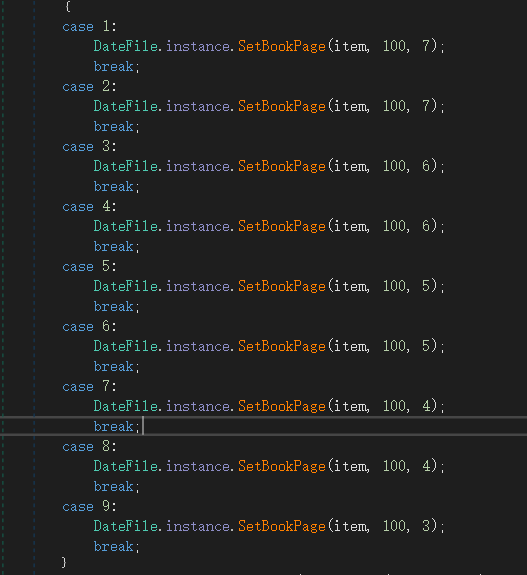Click the 'case 7:' label

pyautogui.click(x=89, y=387)
